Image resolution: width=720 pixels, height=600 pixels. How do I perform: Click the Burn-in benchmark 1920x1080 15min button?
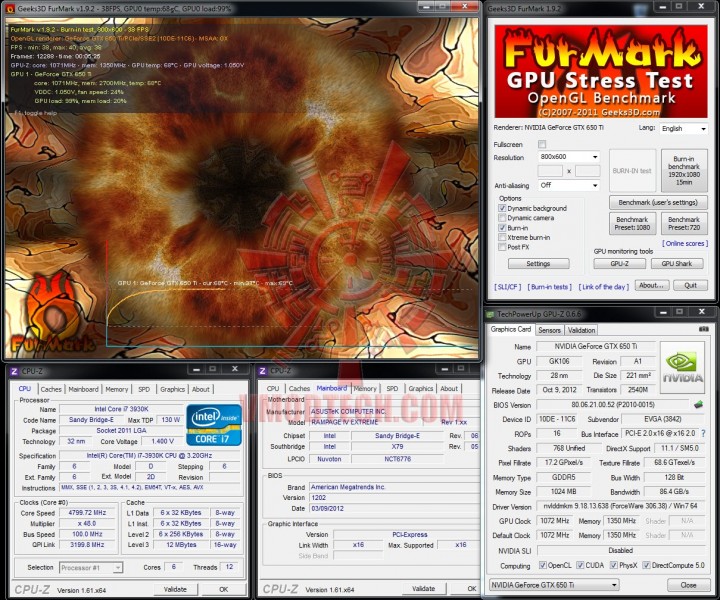click(684, 170)
